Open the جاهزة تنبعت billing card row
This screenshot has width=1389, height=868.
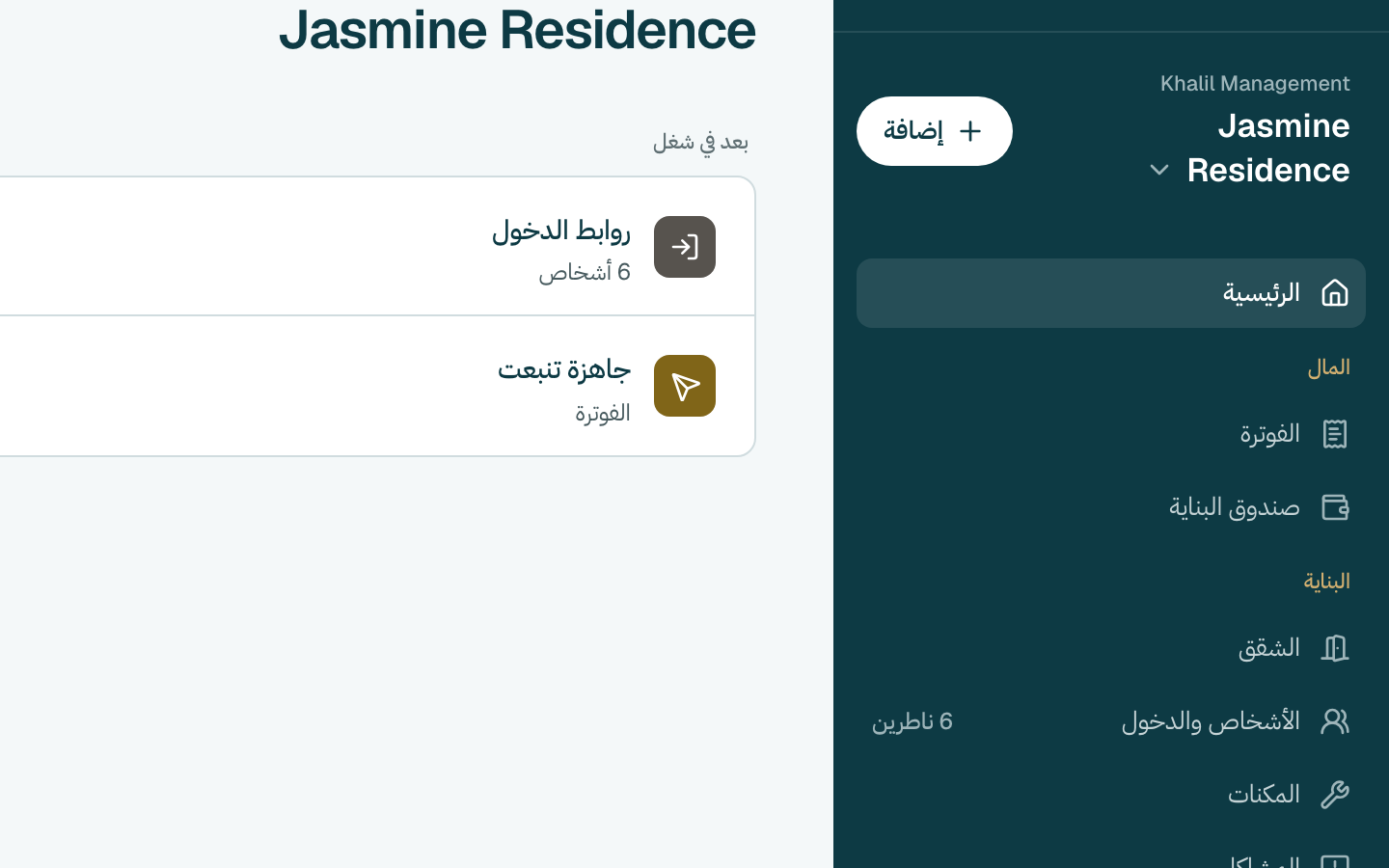click(x=377, y=386)
